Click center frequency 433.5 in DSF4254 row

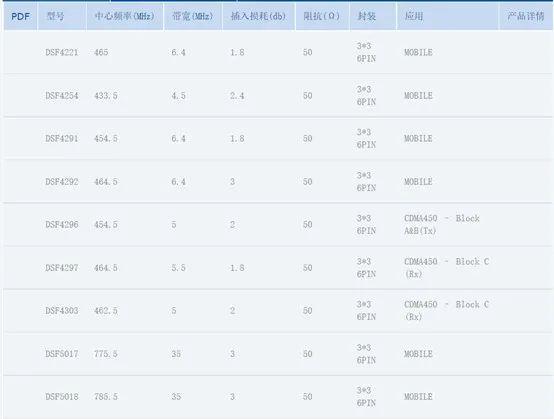(x=106, y=96)
